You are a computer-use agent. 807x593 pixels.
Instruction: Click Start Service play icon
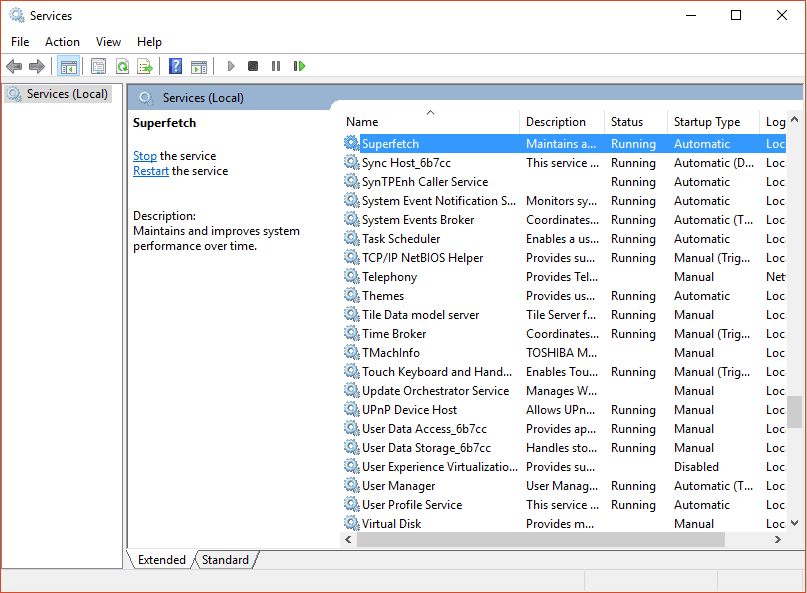pos(231,66)
